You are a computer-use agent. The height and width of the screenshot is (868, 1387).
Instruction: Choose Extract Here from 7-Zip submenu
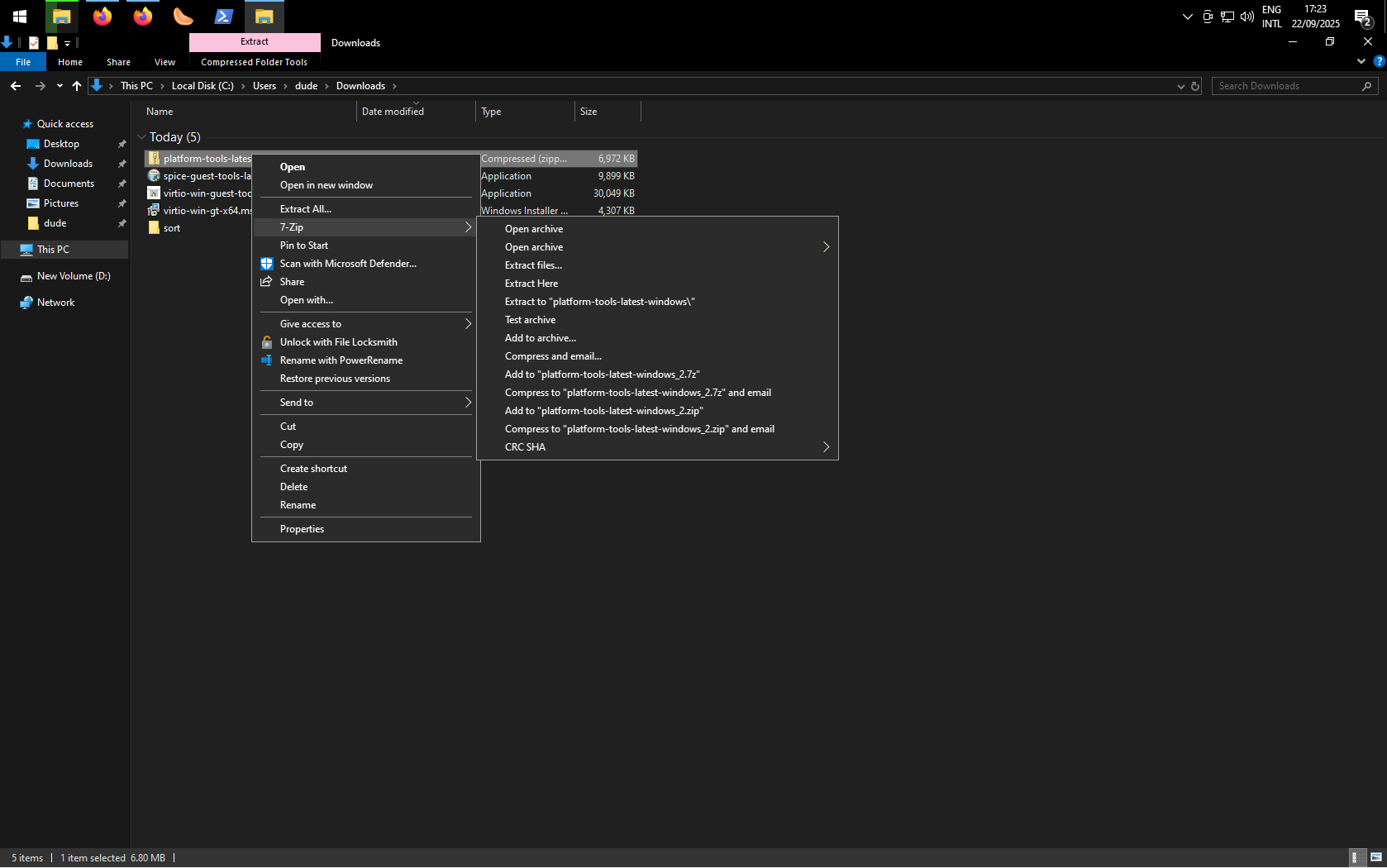[531, 284]
